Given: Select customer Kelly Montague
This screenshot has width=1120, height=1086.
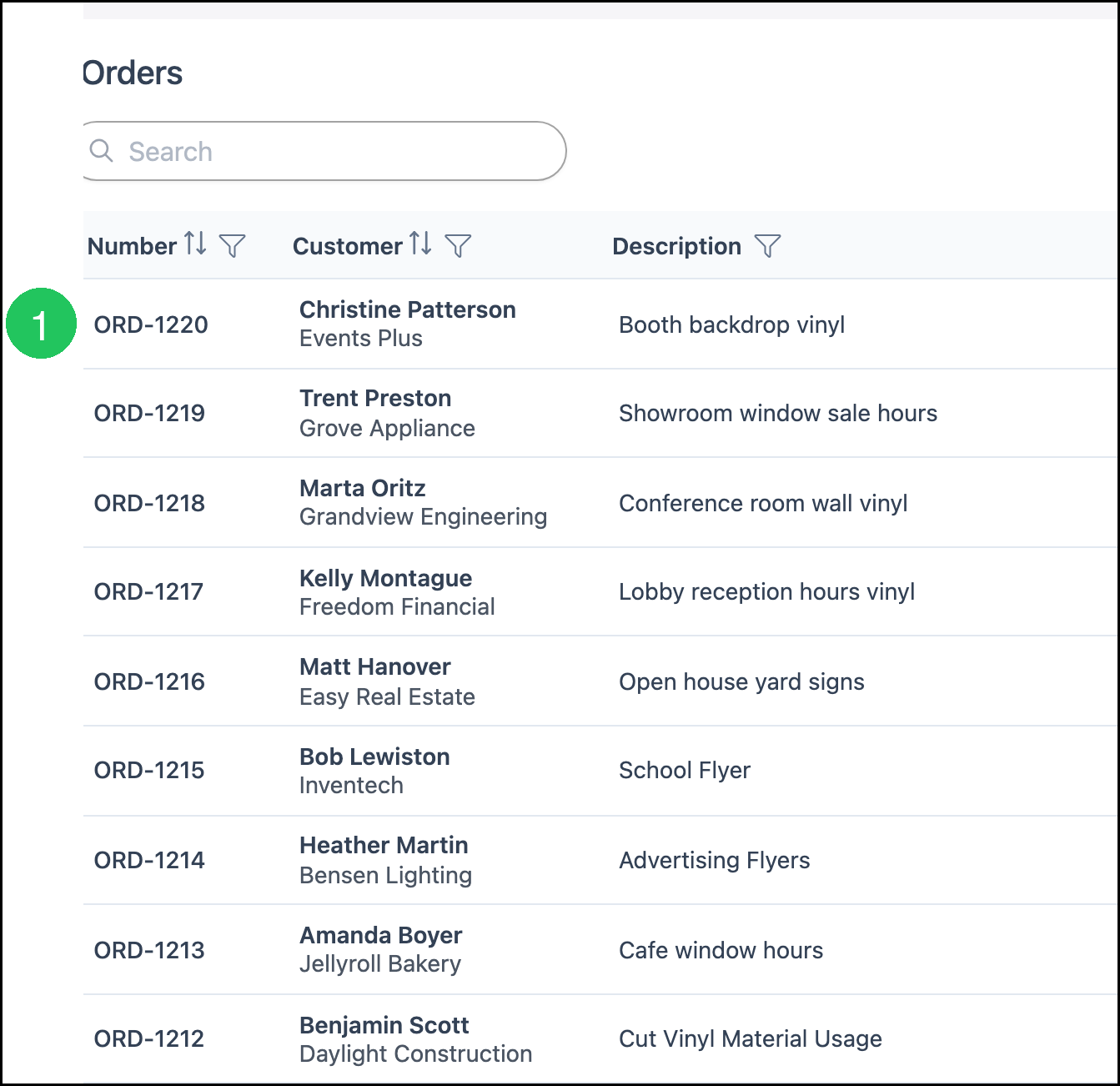Looking at the screenshot, I should point(386,578).
